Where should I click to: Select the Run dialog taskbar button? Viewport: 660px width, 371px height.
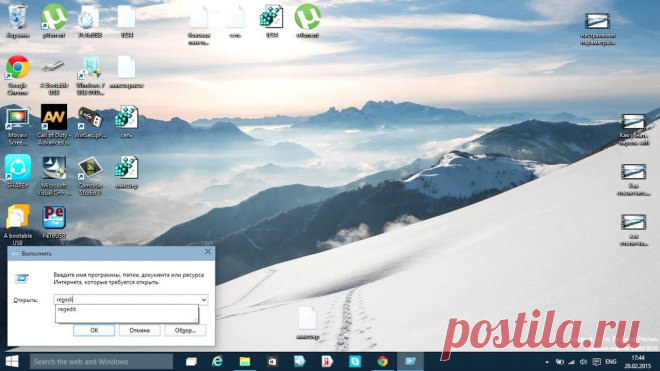(x=410, y=361)
